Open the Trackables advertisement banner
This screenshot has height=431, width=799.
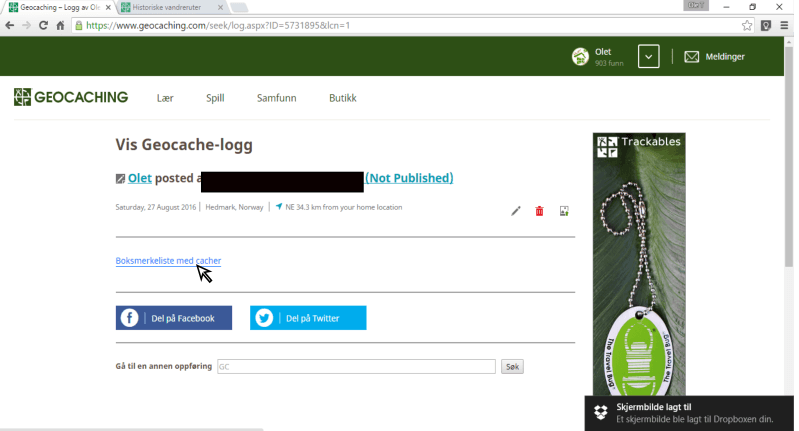(x=639, y=264)
